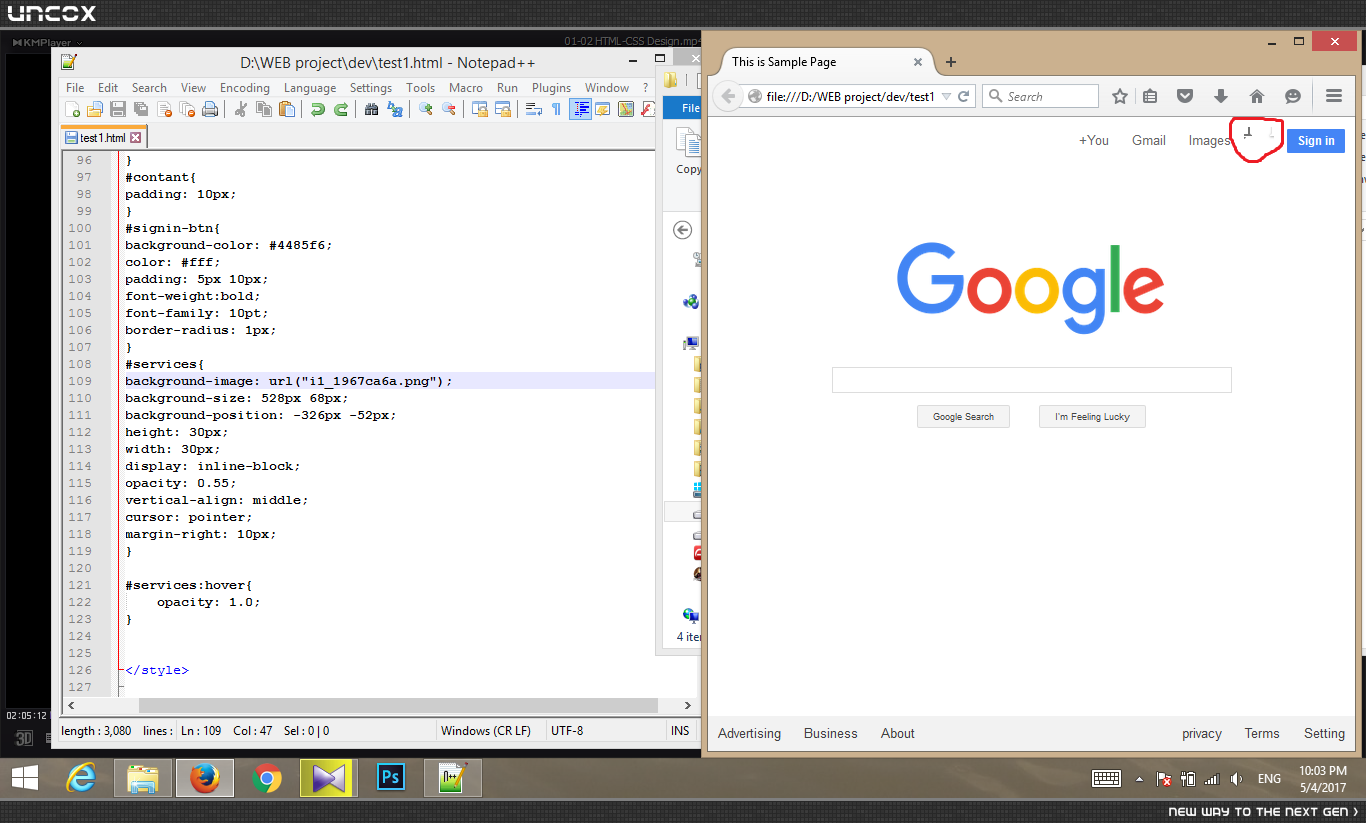Launch Internet Explorer from the taskbar
Screen dimensions: 1366x823
pos(82,778)
